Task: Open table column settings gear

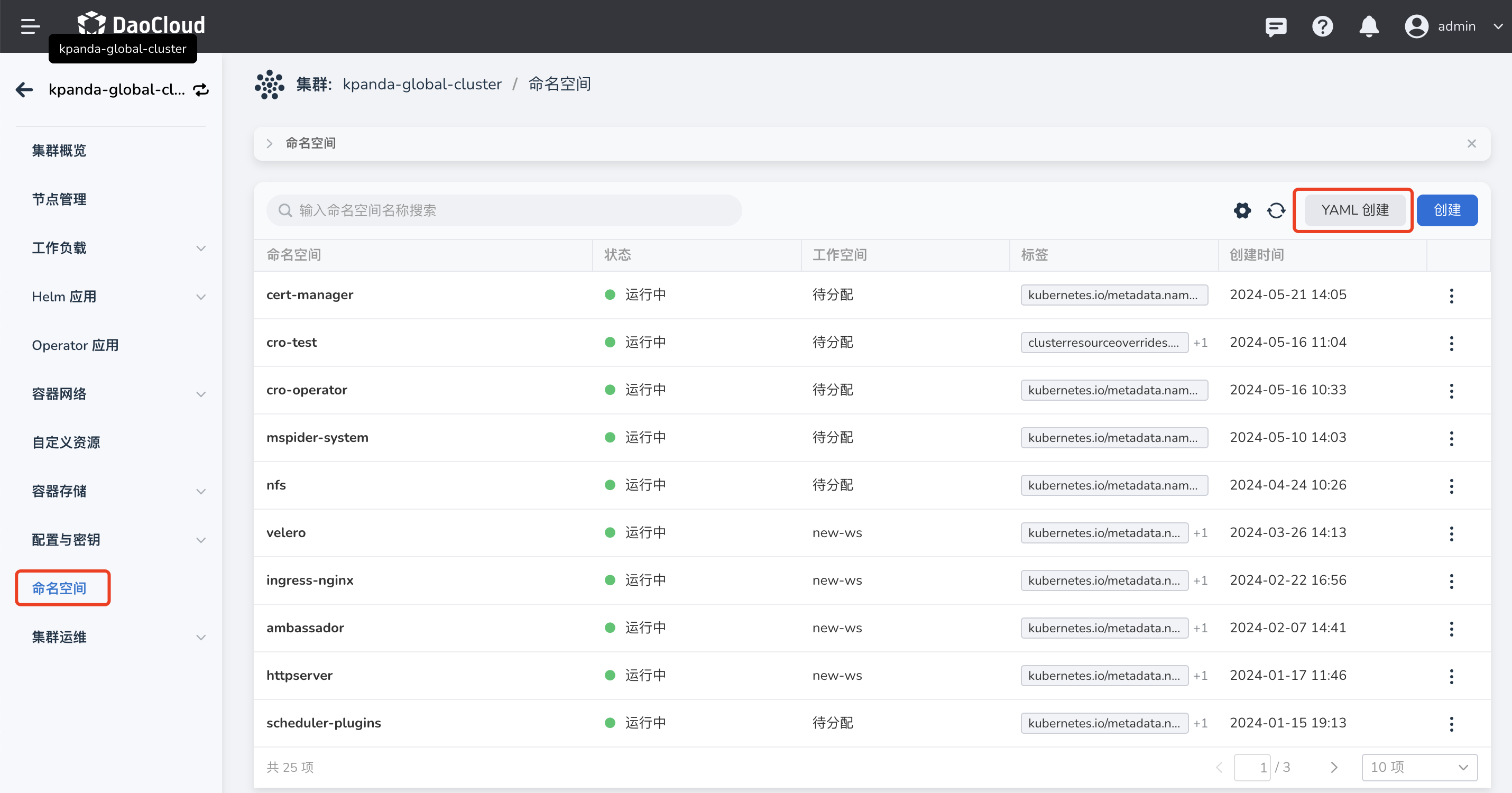Action: (1242, 210)
